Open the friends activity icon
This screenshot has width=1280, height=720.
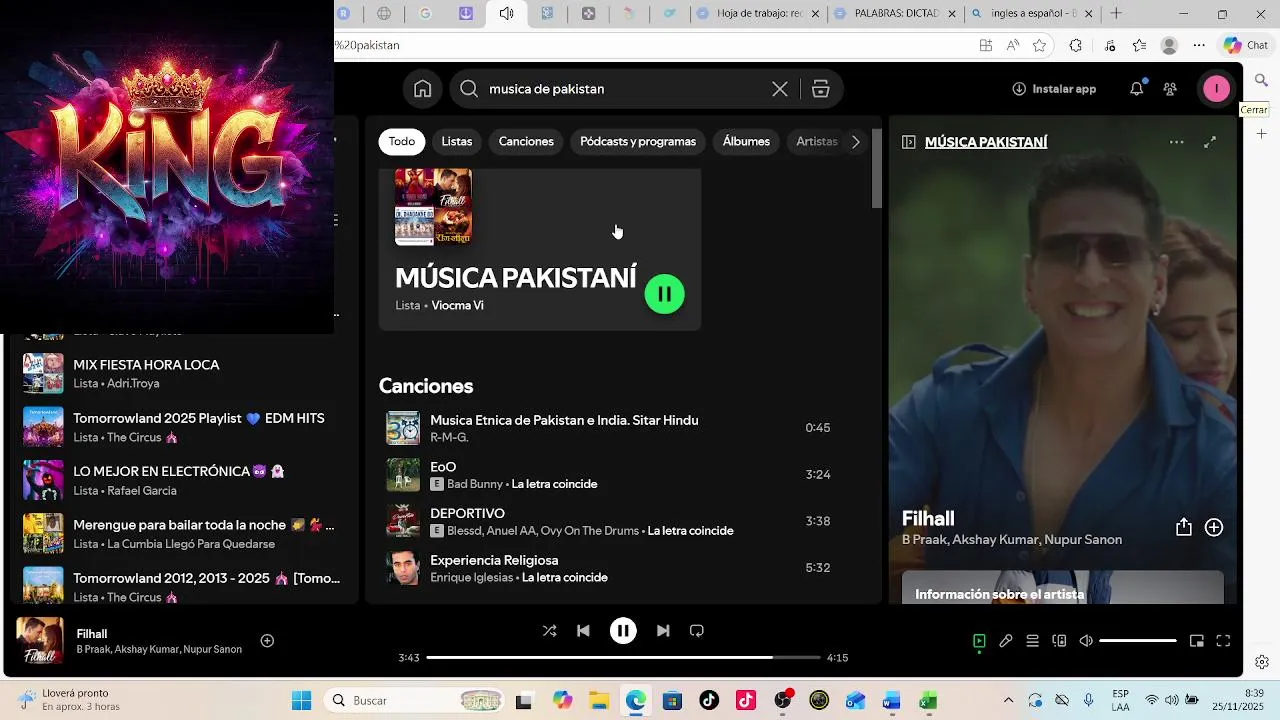point(1170,89)
